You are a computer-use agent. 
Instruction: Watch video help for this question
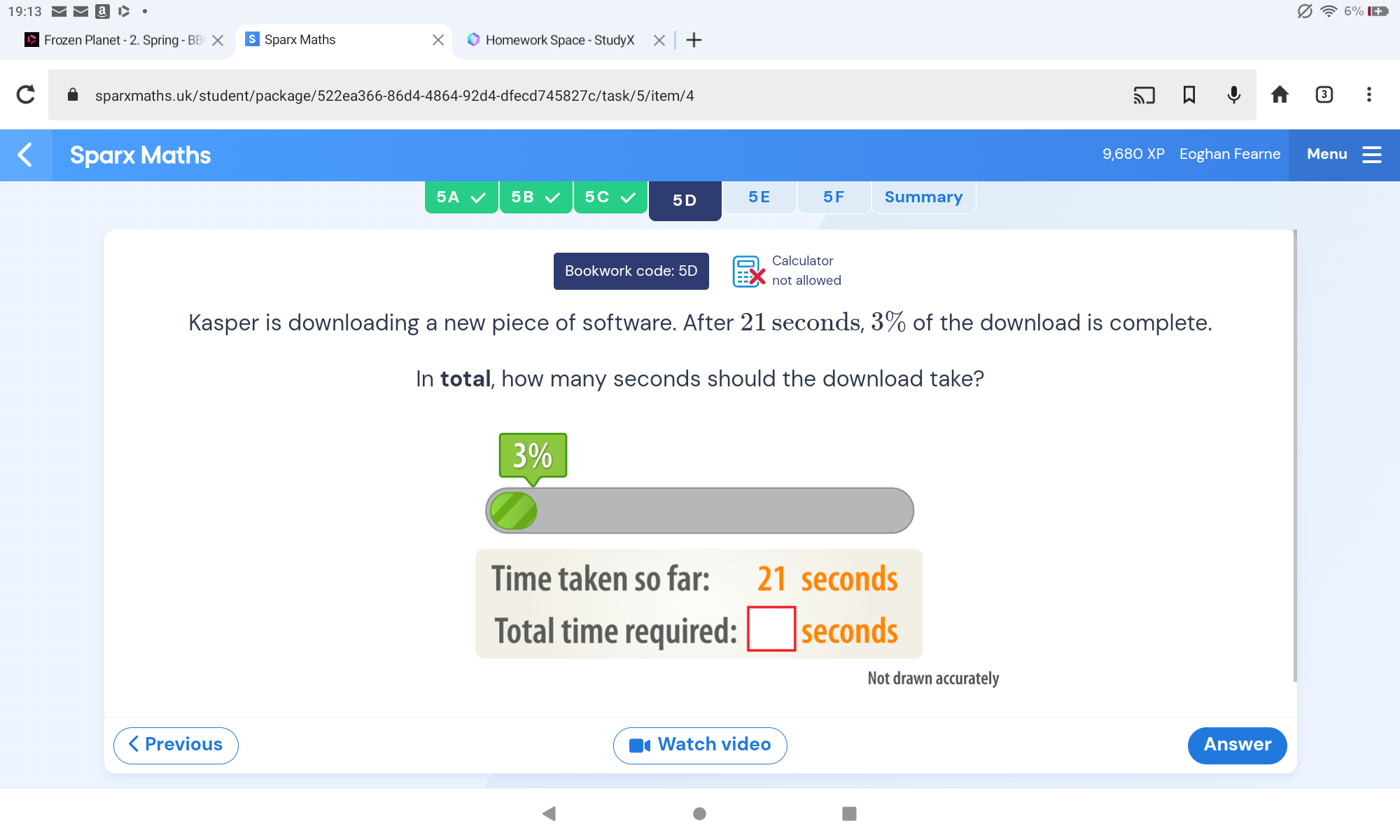[700, 745]
